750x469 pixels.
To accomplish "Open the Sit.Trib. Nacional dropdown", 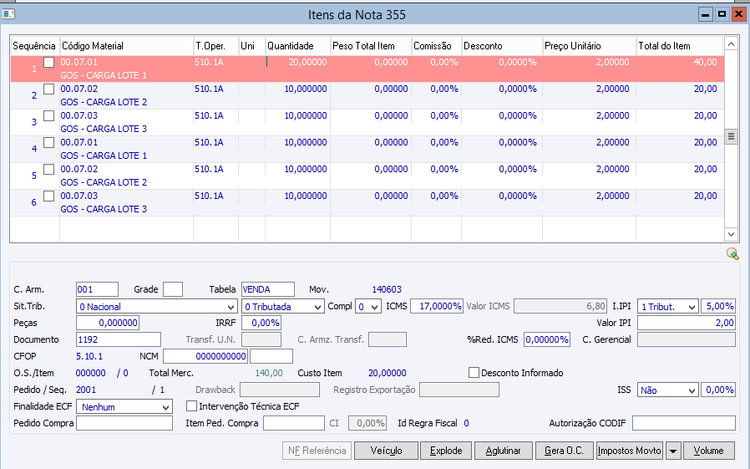I will coord(230,306).
